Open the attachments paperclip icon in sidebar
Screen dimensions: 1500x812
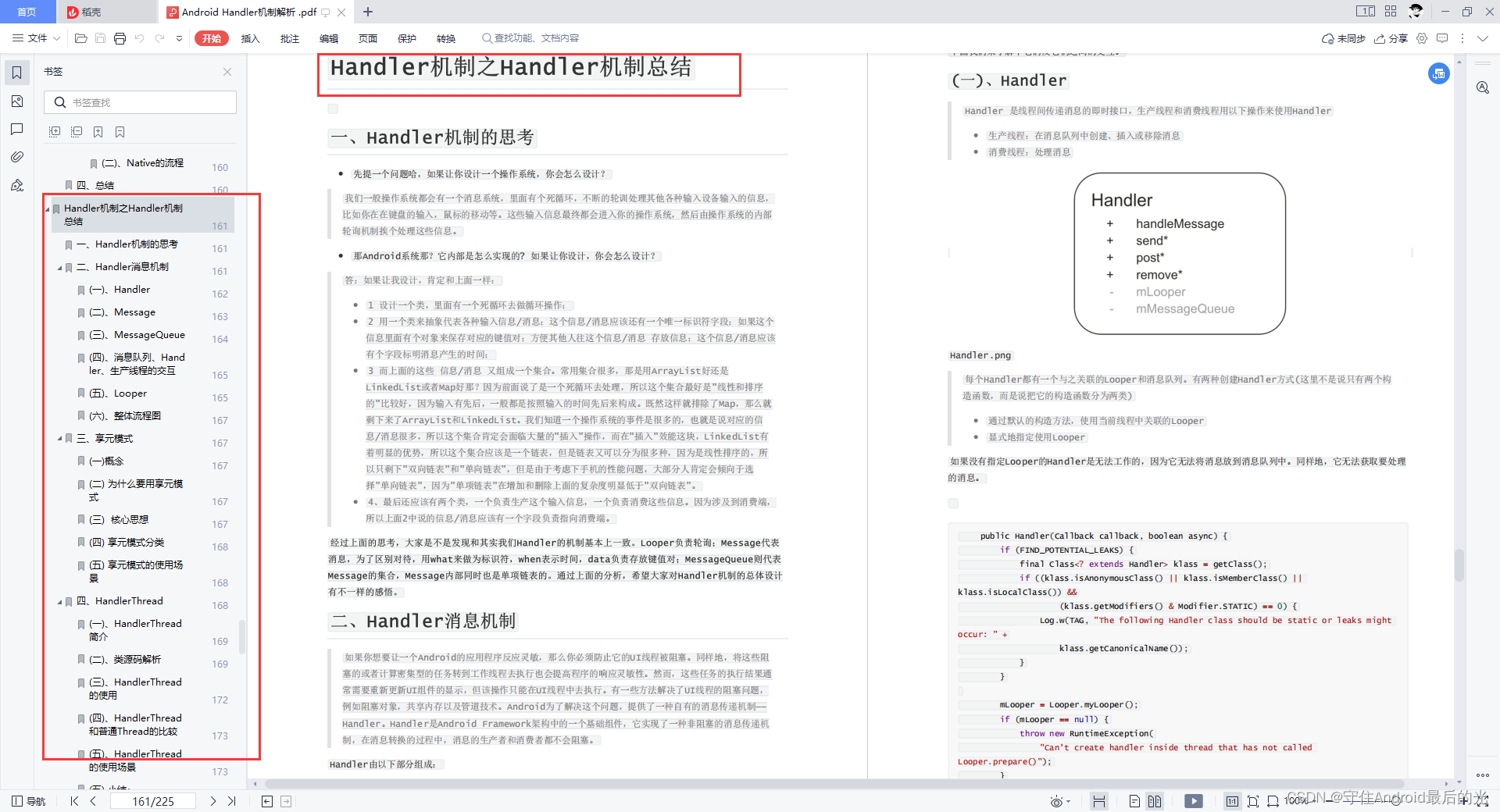pyautogui.click(x=16, y=157)
